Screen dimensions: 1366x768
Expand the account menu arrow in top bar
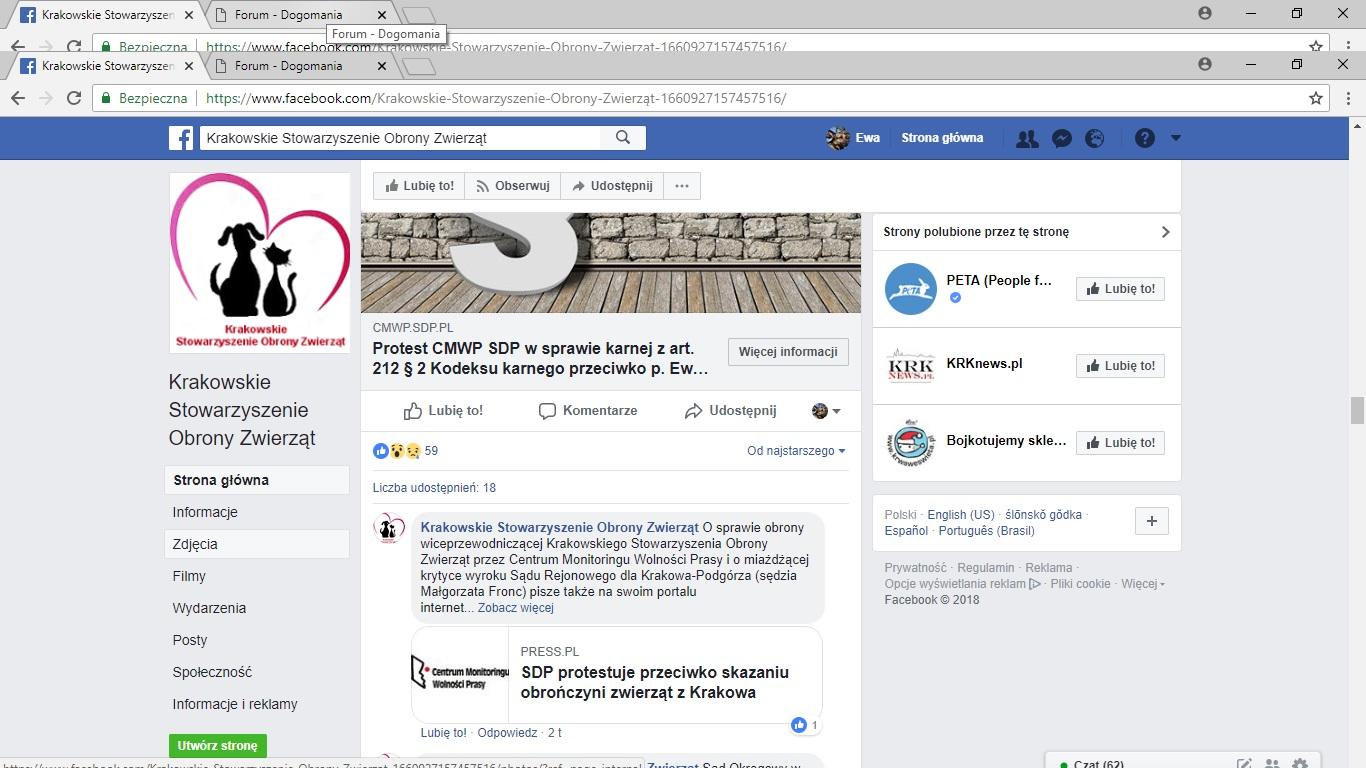coord(1176,138)
